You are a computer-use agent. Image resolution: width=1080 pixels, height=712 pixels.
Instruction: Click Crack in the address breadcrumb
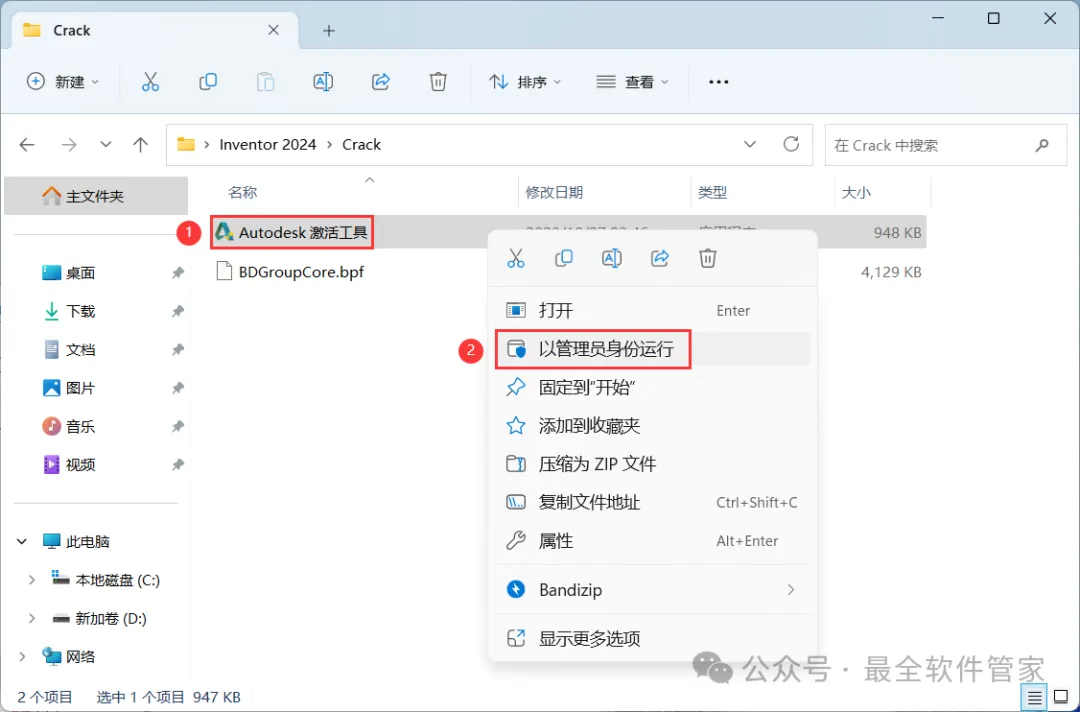pyautogui.click(x=362, y=145)
